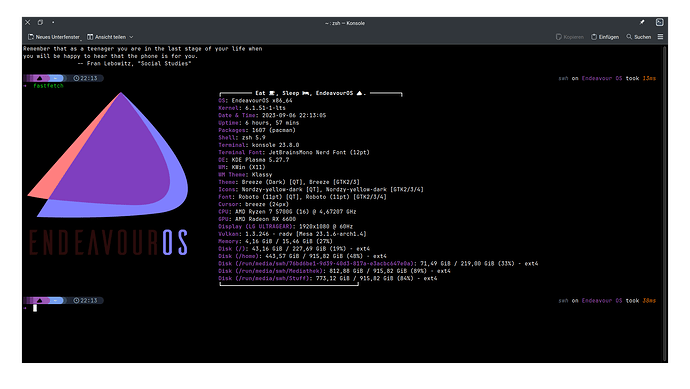
Task: Click the 'Memory: 4,16 GiB / 15,46 GiB' line
Action: click(x=275, y=241)
